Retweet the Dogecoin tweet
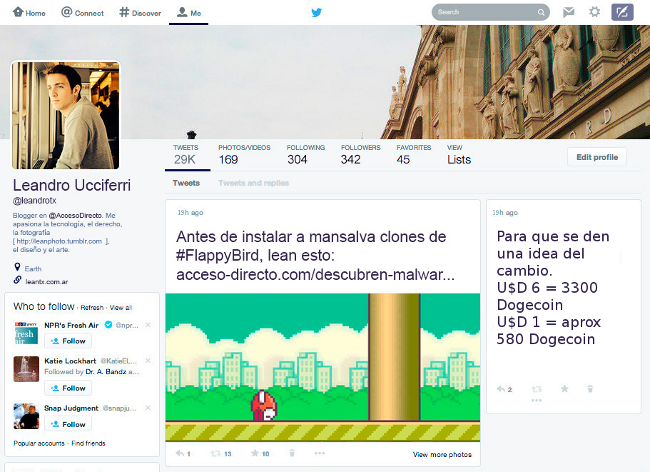The height and width of the screenshot is (472, 650). (x=537, y=389)
